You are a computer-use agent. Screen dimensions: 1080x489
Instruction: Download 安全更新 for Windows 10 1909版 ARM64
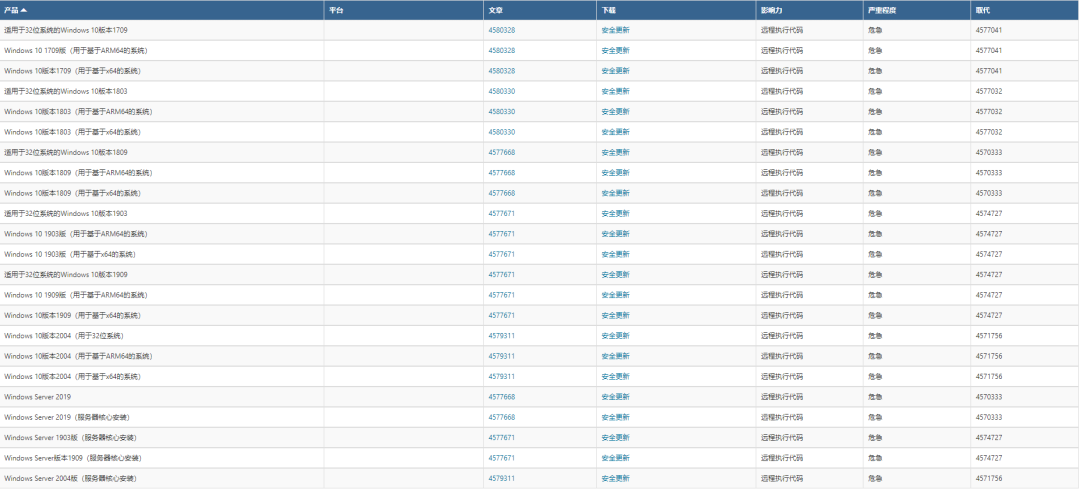pos(615,295)
